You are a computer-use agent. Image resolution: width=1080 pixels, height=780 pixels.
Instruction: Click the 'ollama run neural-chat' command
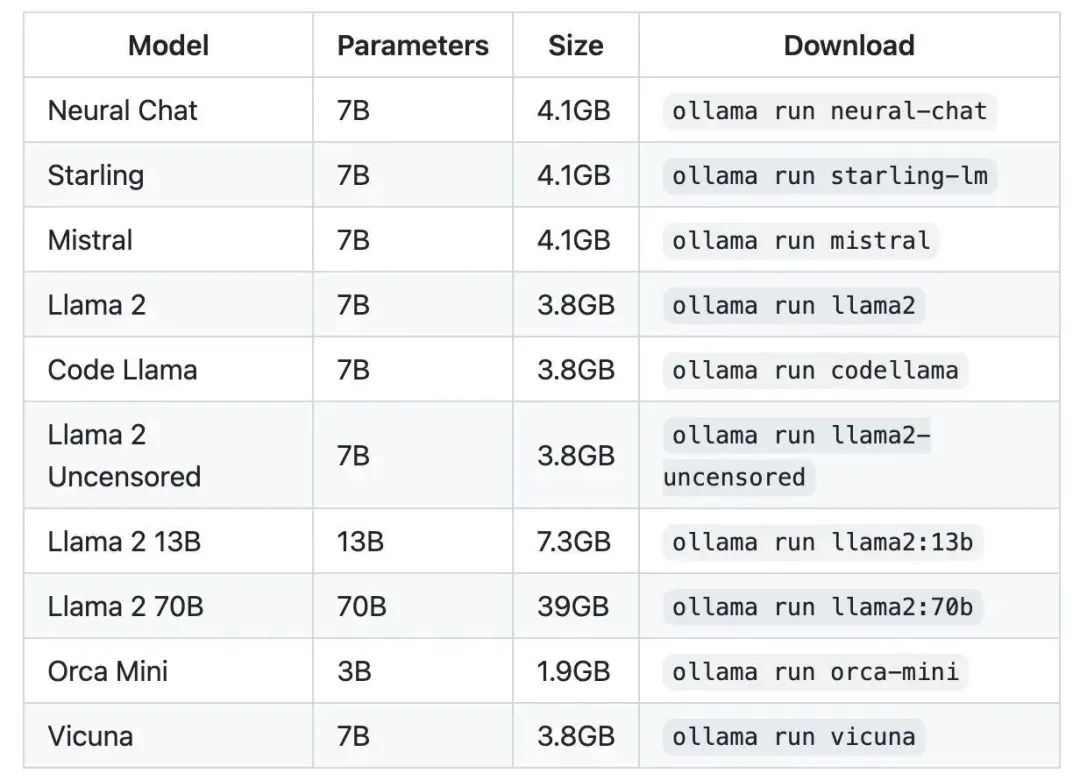pos(829,111)
